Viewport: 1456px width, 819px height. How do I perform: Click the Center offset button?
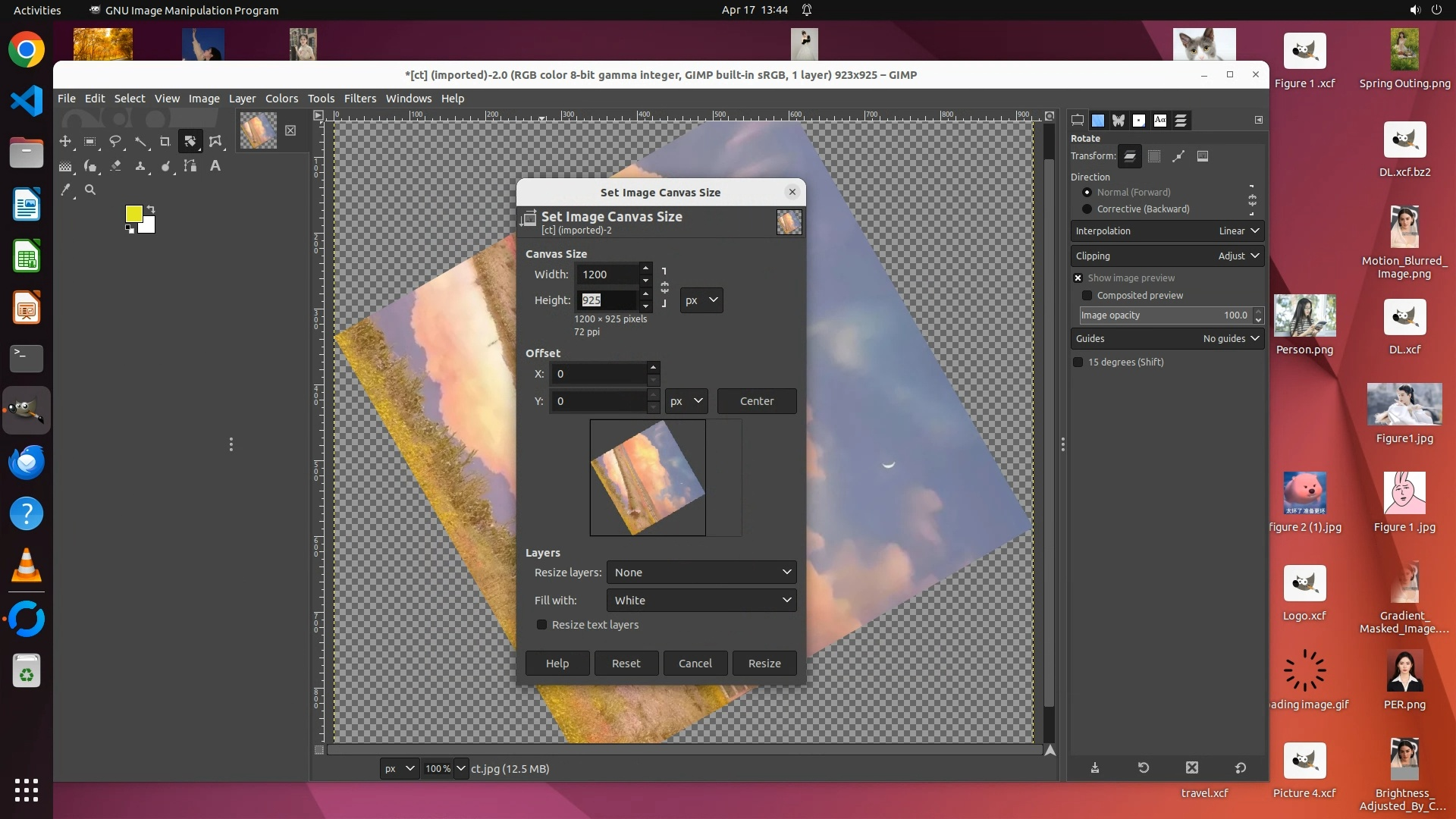[756, 401]
